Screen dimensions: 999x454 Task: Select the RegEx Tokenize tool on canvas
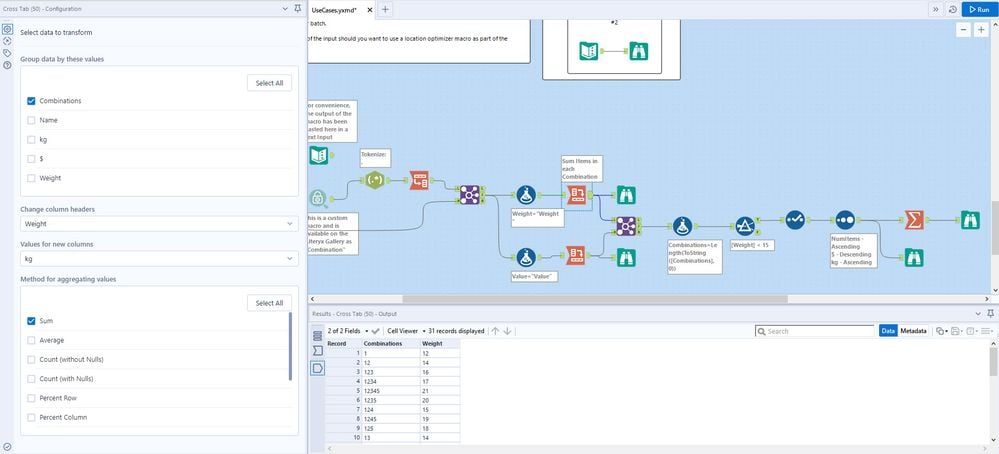pyautogui.click(x=375, y=180)
